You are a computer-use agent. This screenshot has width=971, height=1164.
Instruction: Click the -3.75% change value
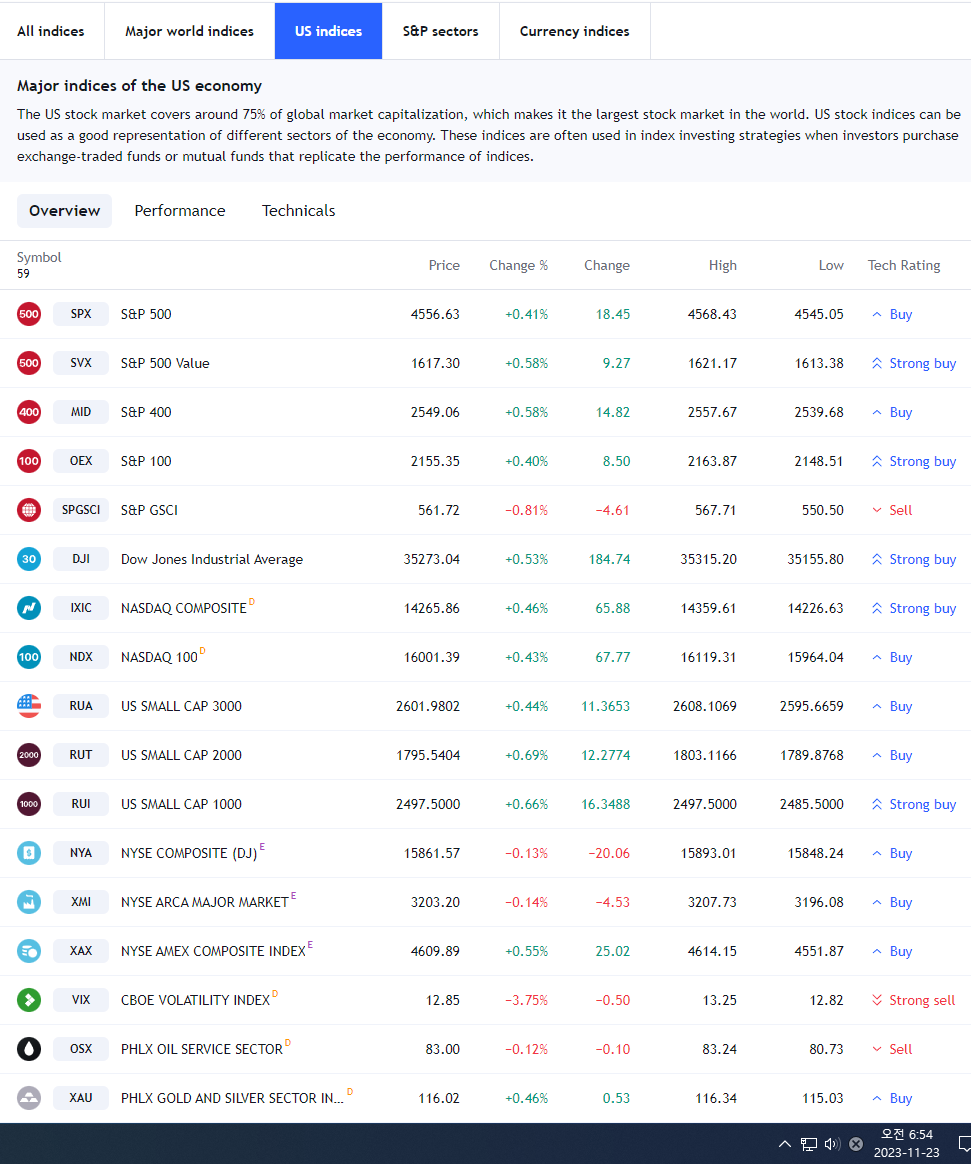tap(526, 1000)
